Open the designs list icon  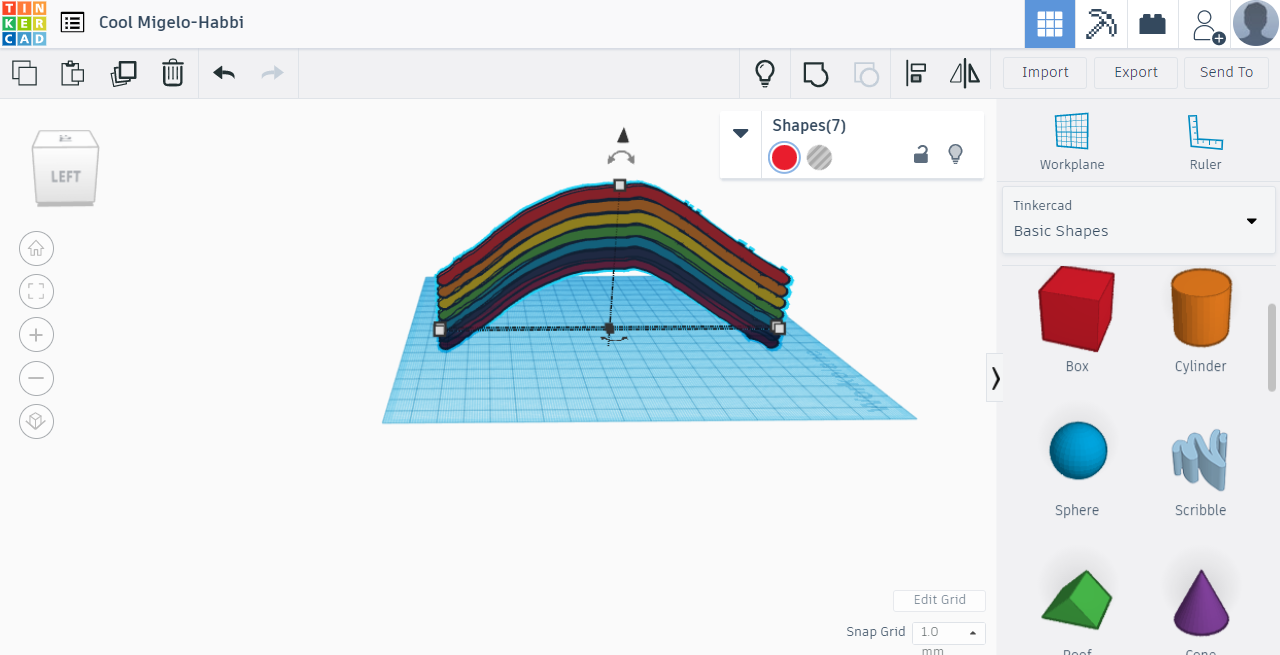click(72, 23)
